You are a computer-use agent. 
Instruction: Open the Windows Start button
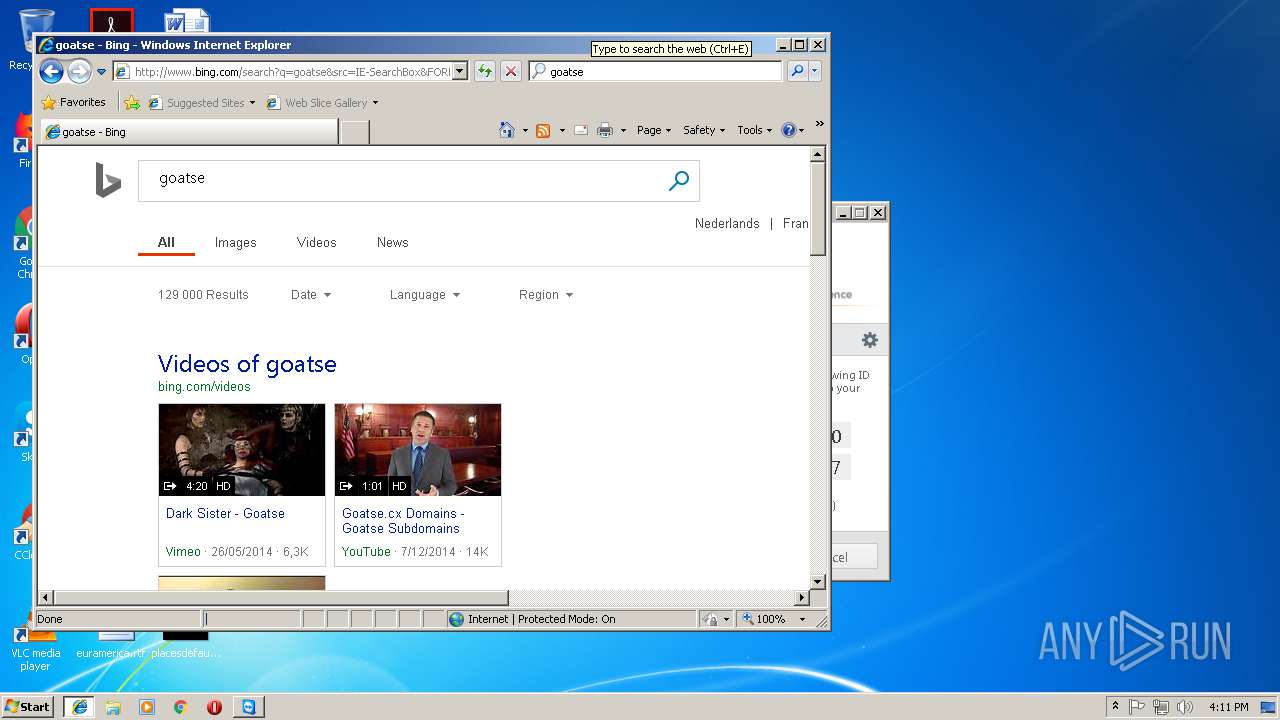click(28, 706)
